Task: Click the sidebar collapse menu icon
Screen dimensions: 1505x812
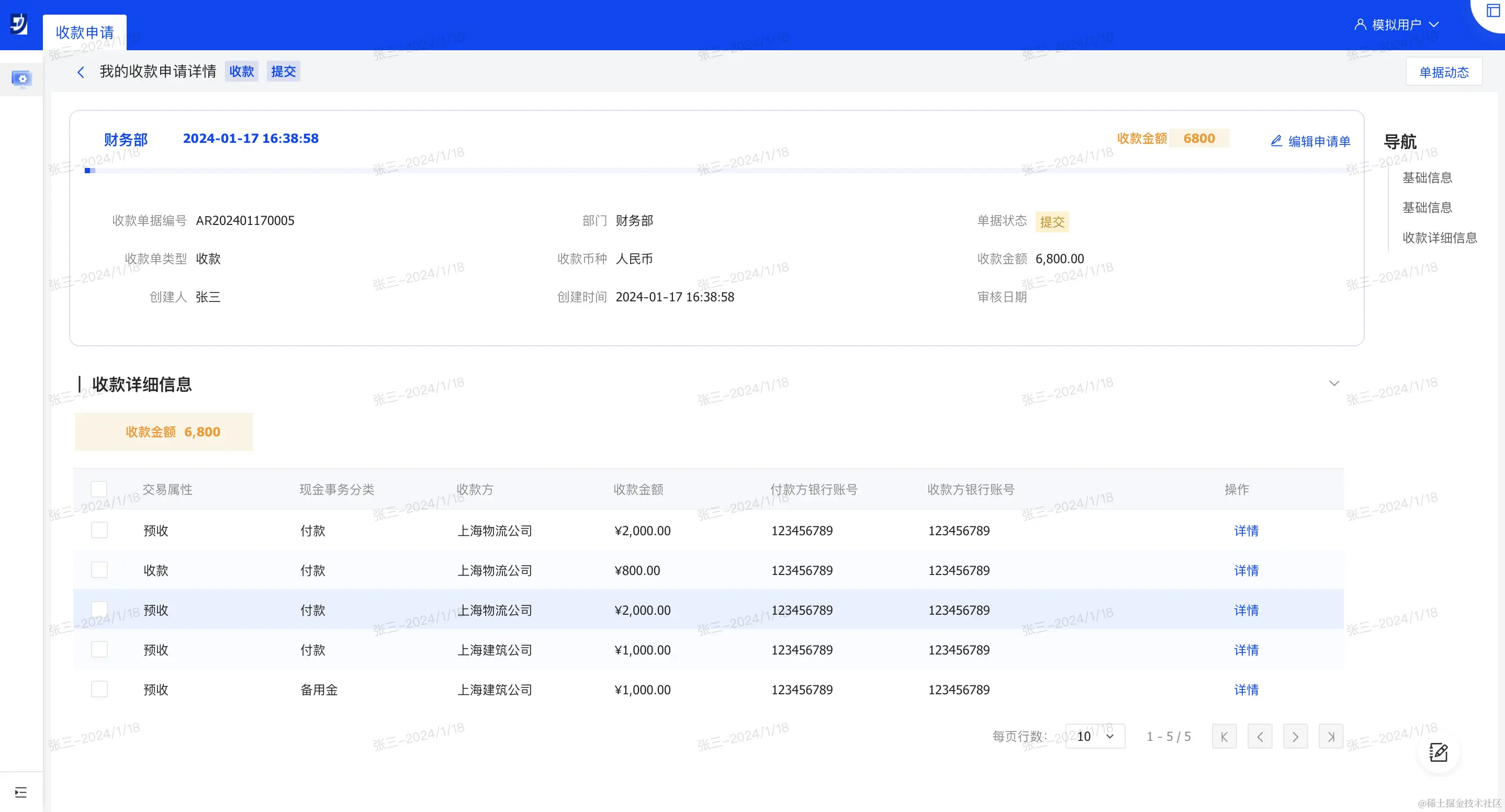Action: pos(20,792)
